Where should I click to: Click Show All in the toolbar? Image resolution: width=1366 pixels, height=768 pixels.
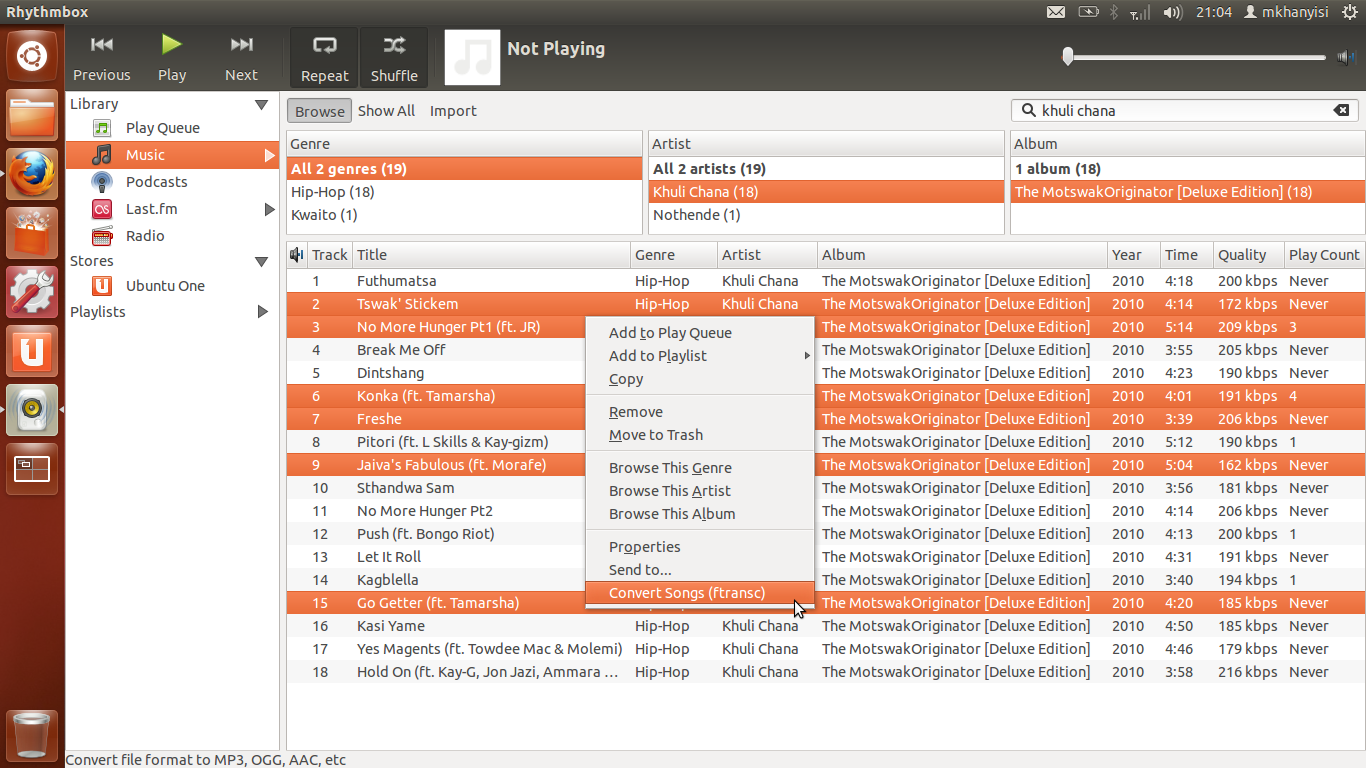[386, 111]
